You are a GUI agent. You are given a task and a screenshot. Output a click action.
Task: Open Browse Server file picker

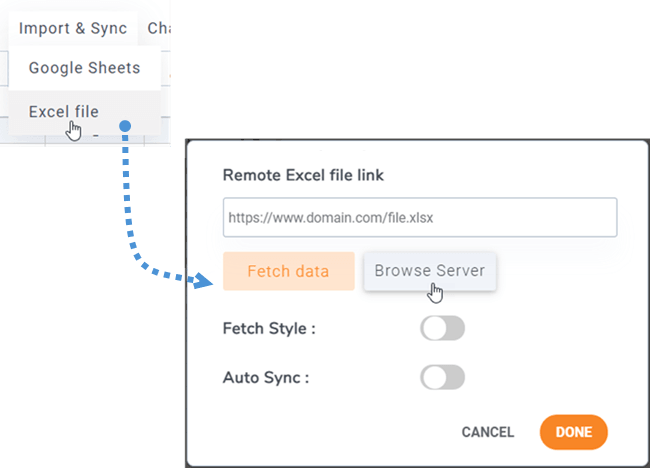click(x=430, y=271)
